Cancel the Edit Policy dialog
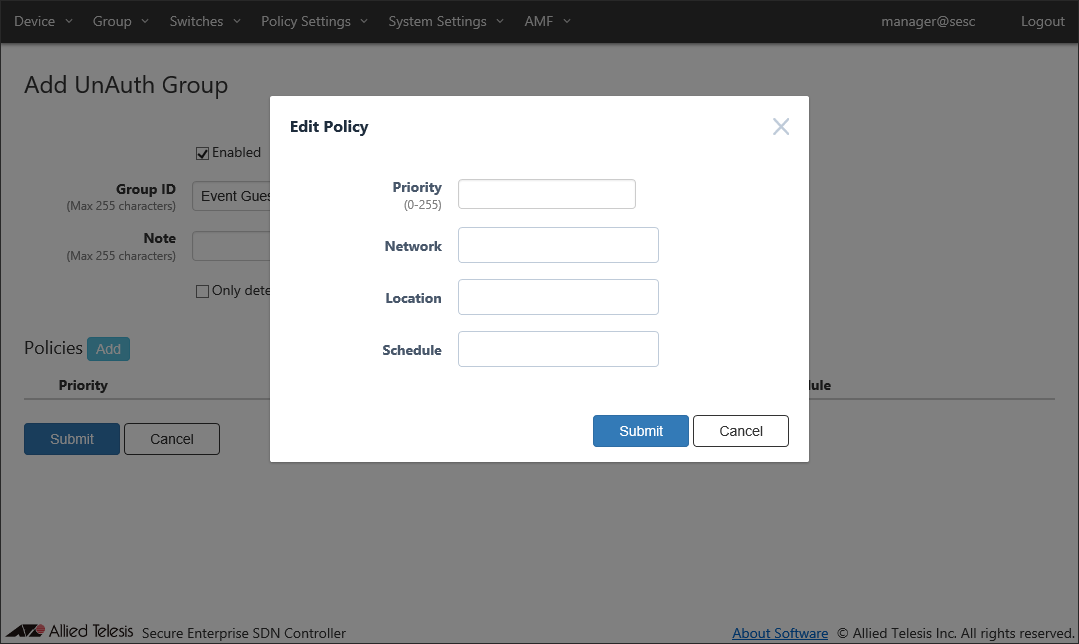The height and width of the screenshot is (644, 1079). coord(741,431)
